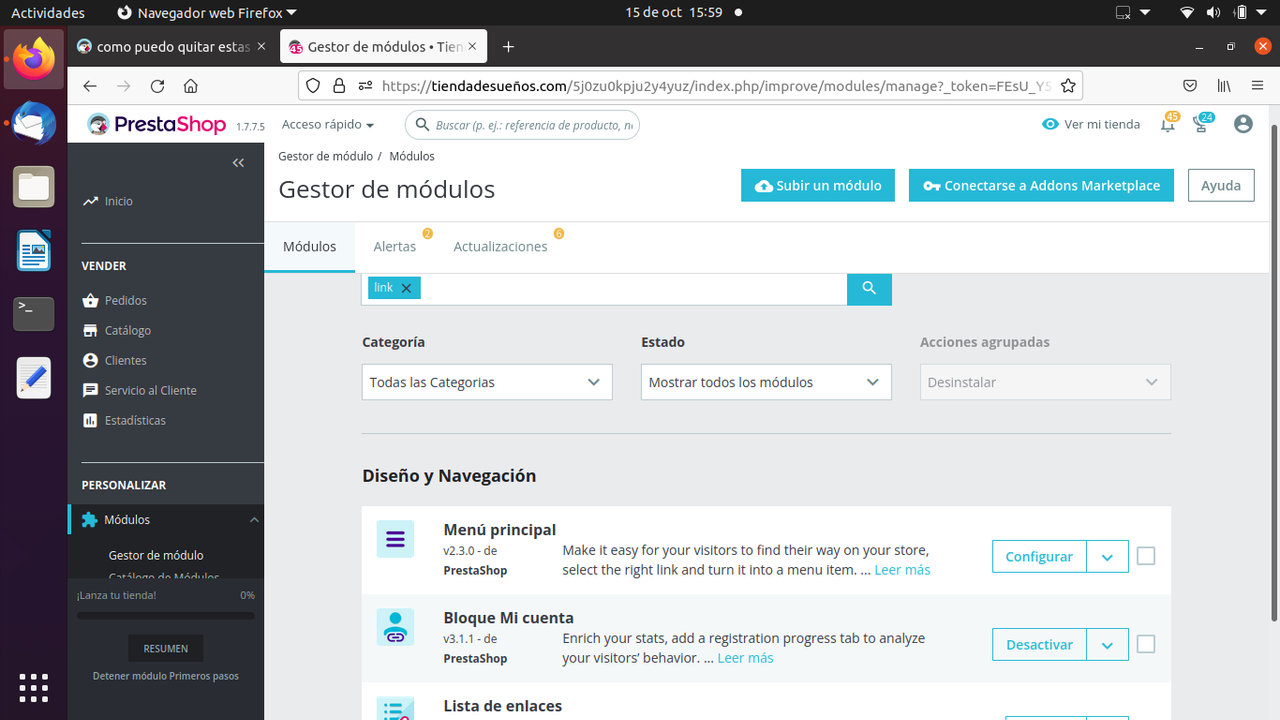
Task: Run module search with magnifier button
Action: tap(869, 288)
